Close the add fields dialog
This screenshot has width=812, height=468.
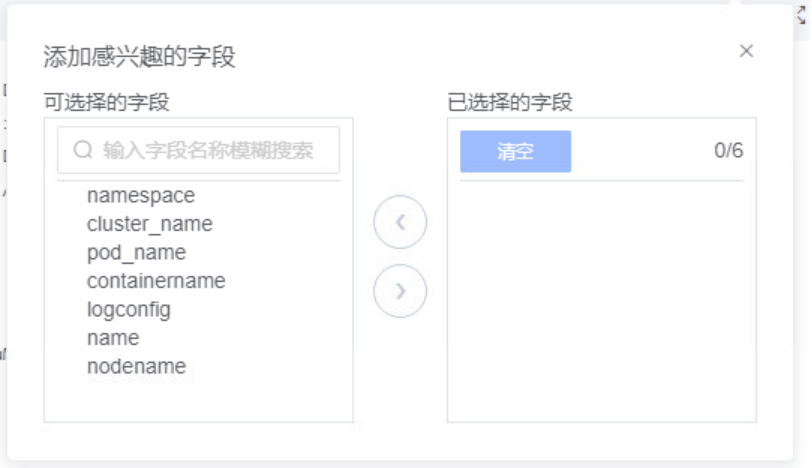click(x=746, y=51)
